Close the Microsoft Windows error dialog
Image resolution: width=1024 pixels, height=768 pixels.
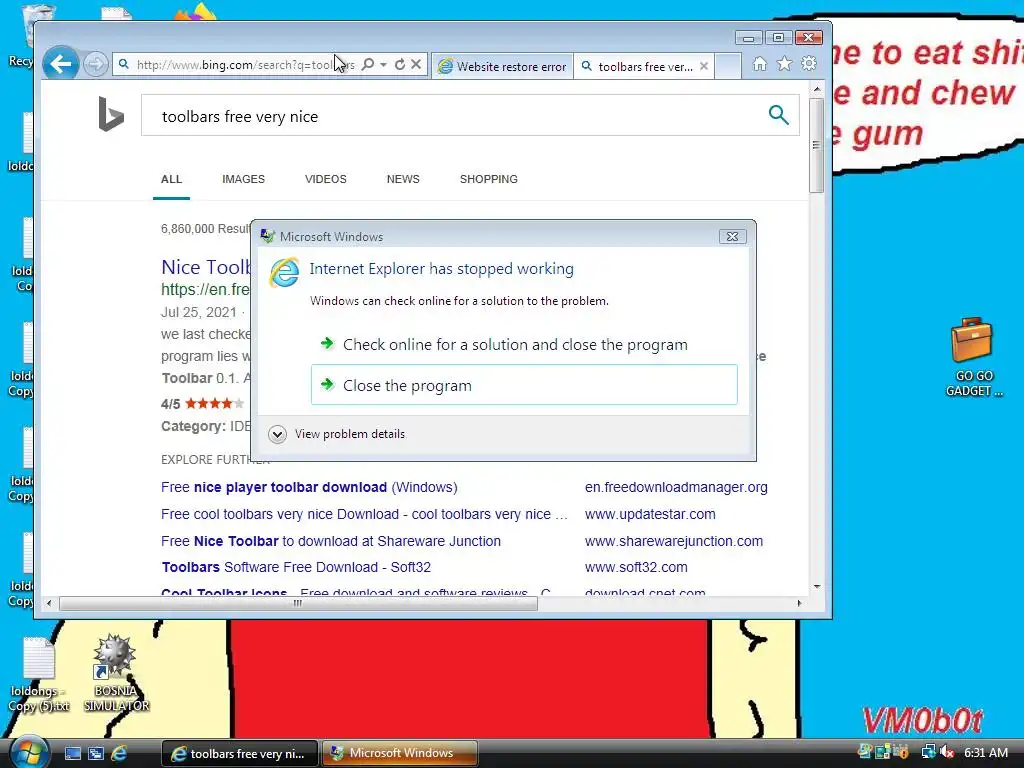point(732,236)
